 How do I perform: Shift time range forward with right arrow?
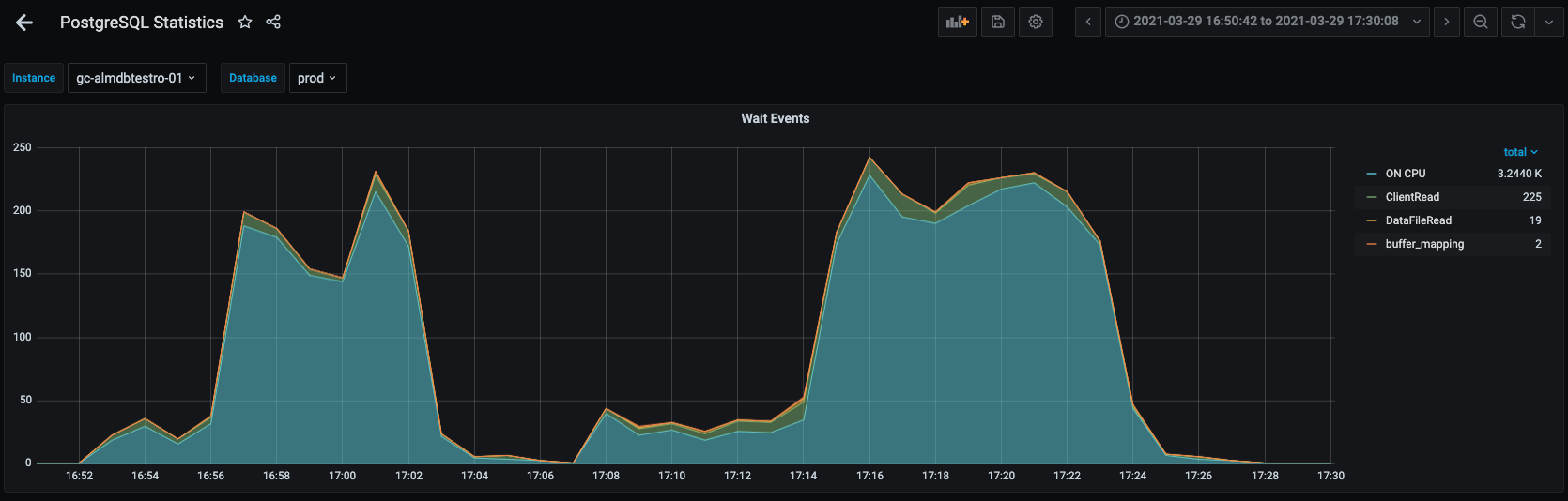click(1446, 22)
